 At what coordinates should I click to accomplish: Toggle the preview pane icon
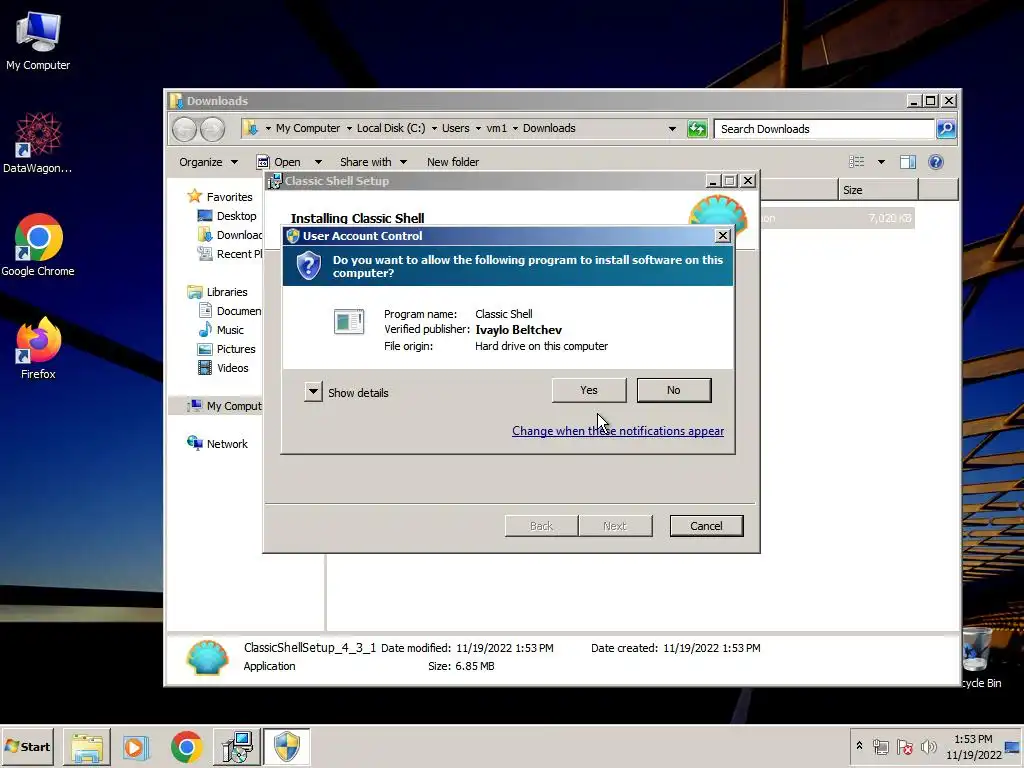coord(908,162)
